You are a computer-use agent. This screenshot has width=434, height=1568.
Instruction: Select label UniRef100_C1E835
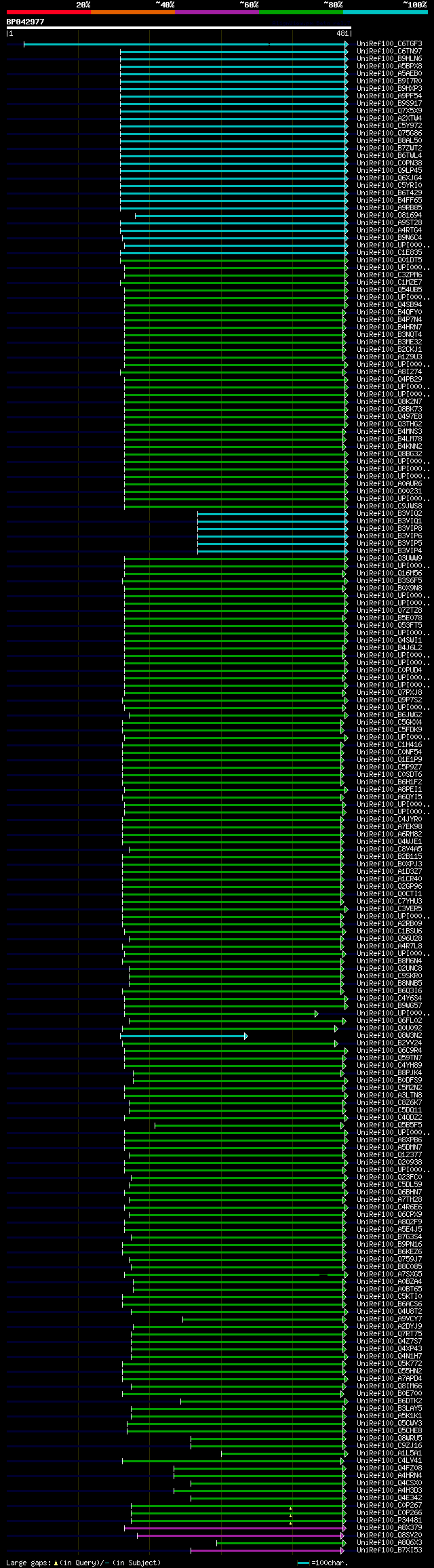tap(389, 253)
